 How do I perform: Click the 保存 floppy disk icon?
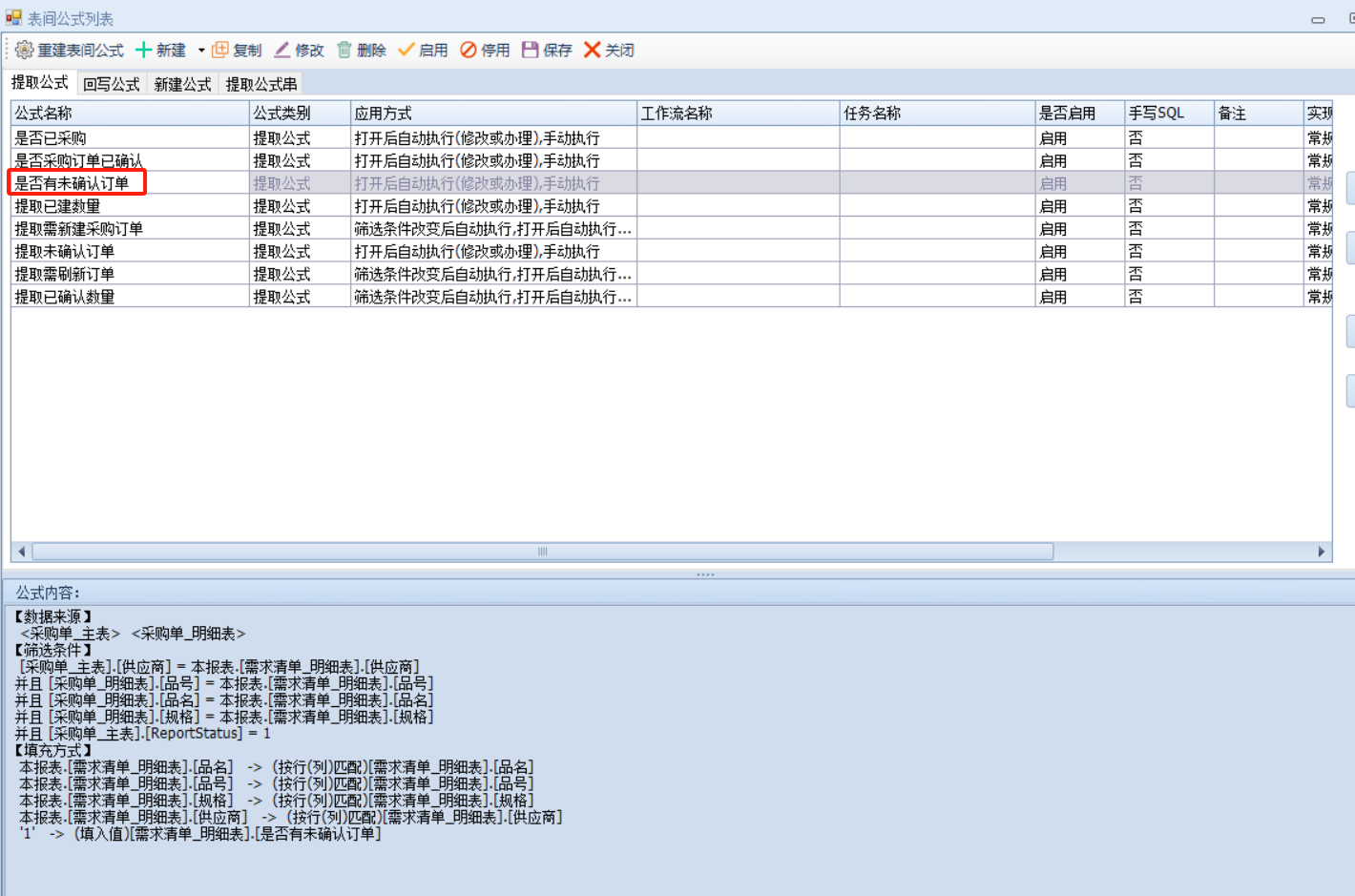coord(531,50)
